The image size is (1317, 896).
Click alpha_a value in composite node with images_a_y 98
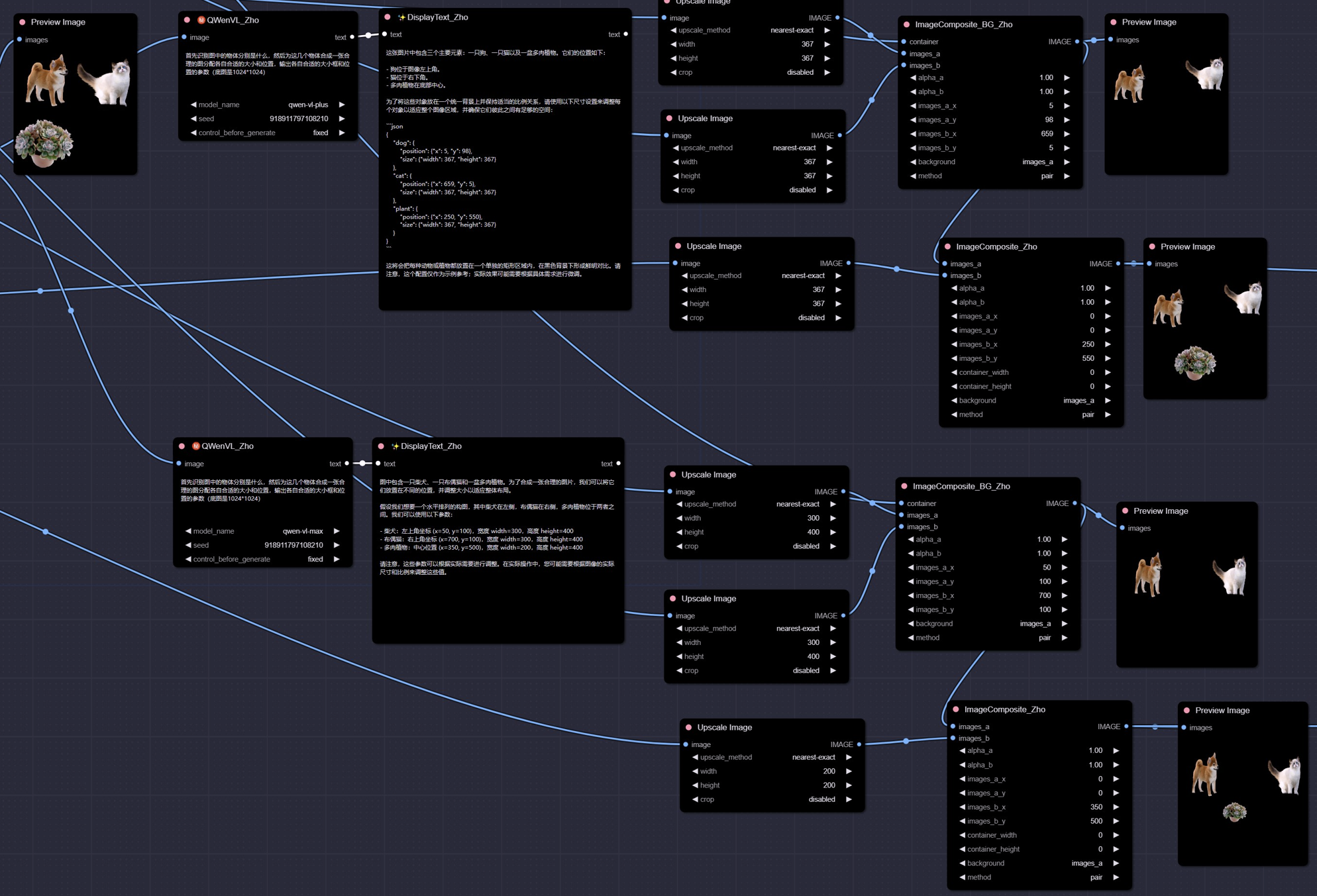tap(1046, 77)
